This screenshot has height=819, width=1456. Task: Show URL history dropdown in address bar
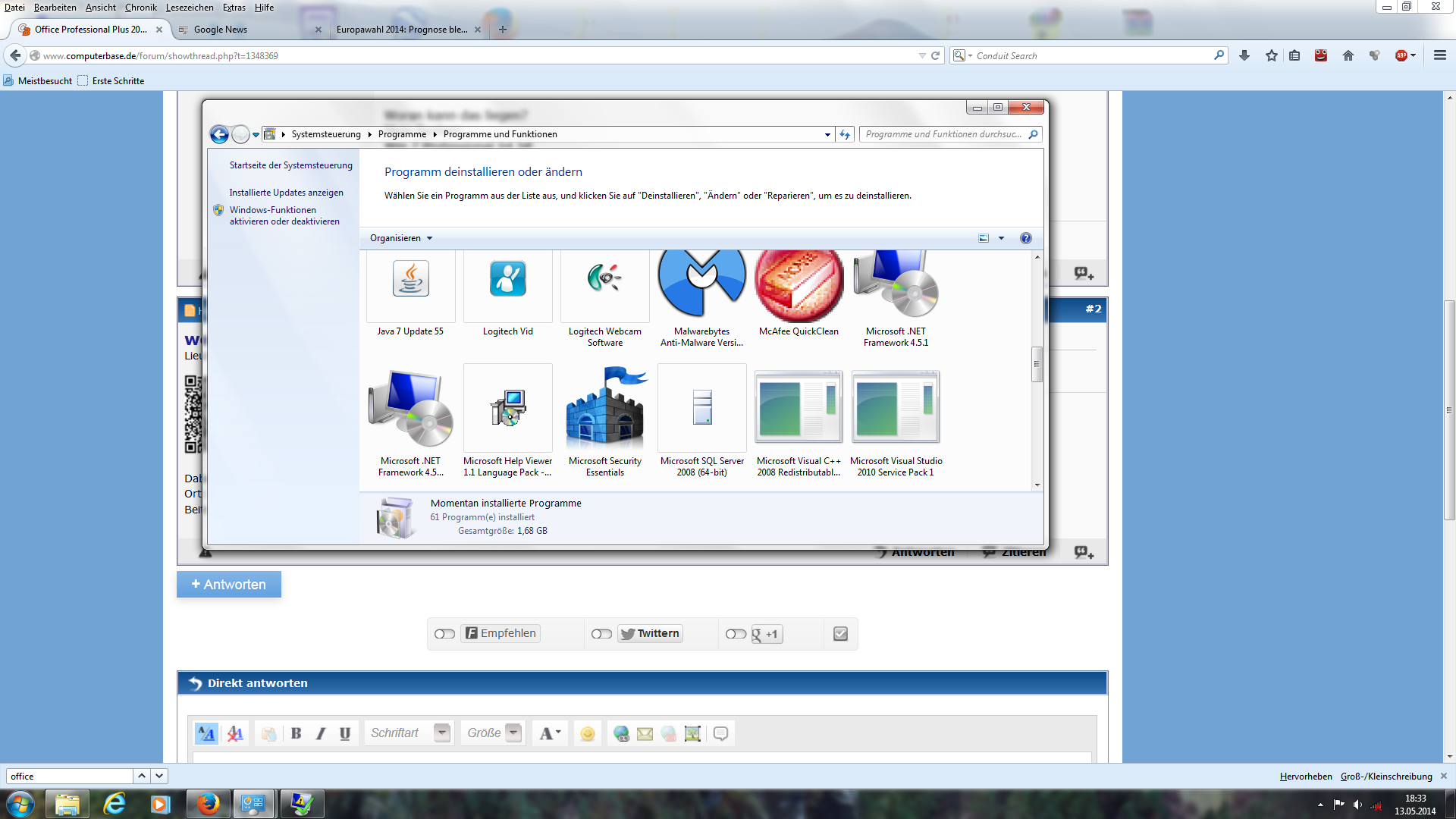coord(922,55)
